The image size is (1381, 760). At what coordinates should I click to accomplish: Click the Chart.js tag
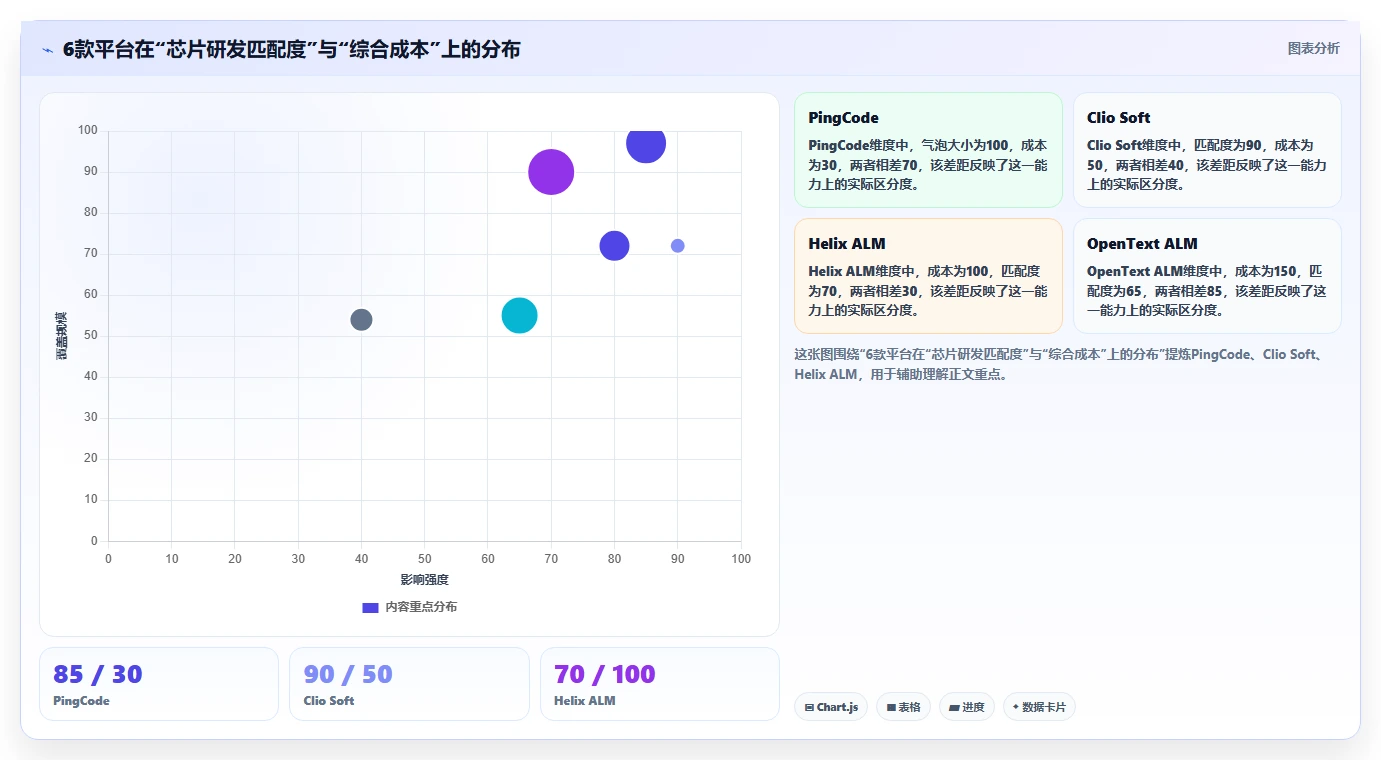coord(831,707)
